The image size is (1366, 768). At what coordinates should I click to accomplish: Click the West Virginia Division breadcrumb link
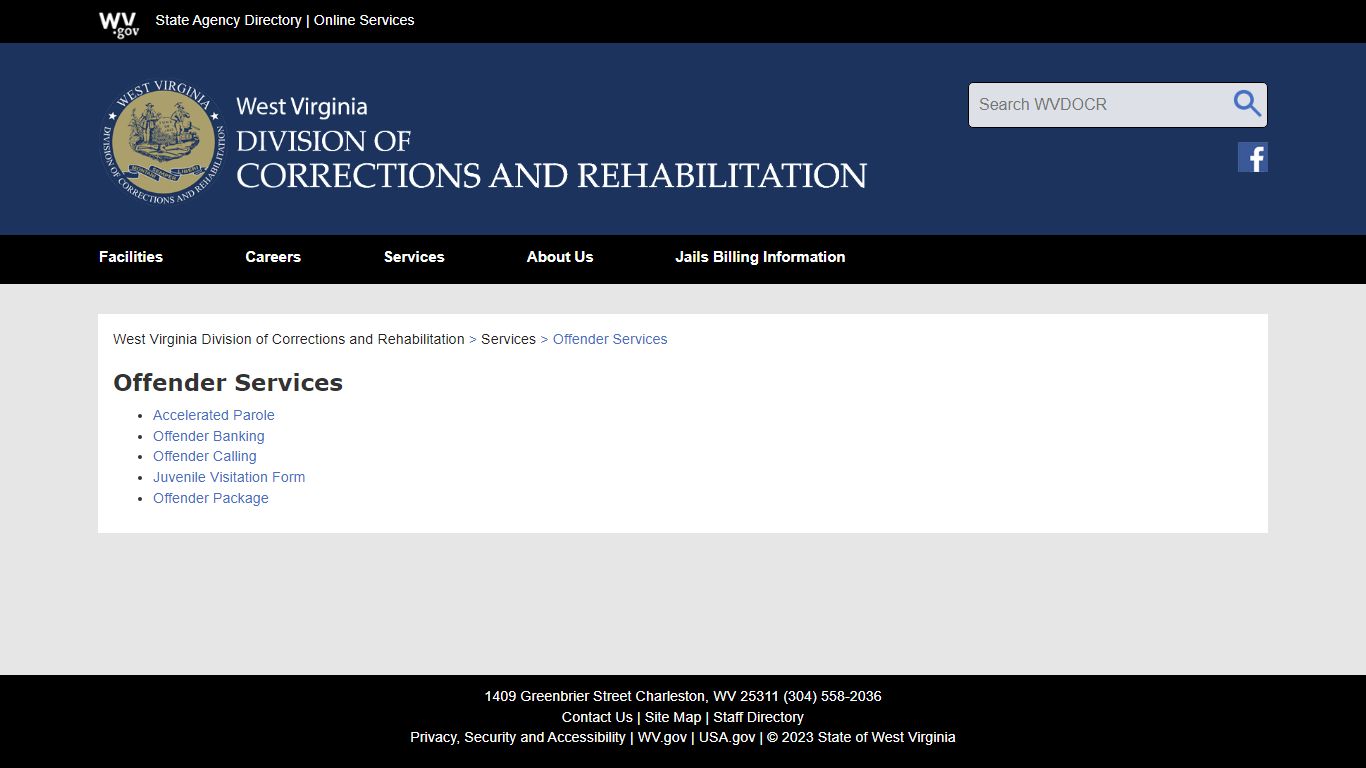(x=289, y=339)
